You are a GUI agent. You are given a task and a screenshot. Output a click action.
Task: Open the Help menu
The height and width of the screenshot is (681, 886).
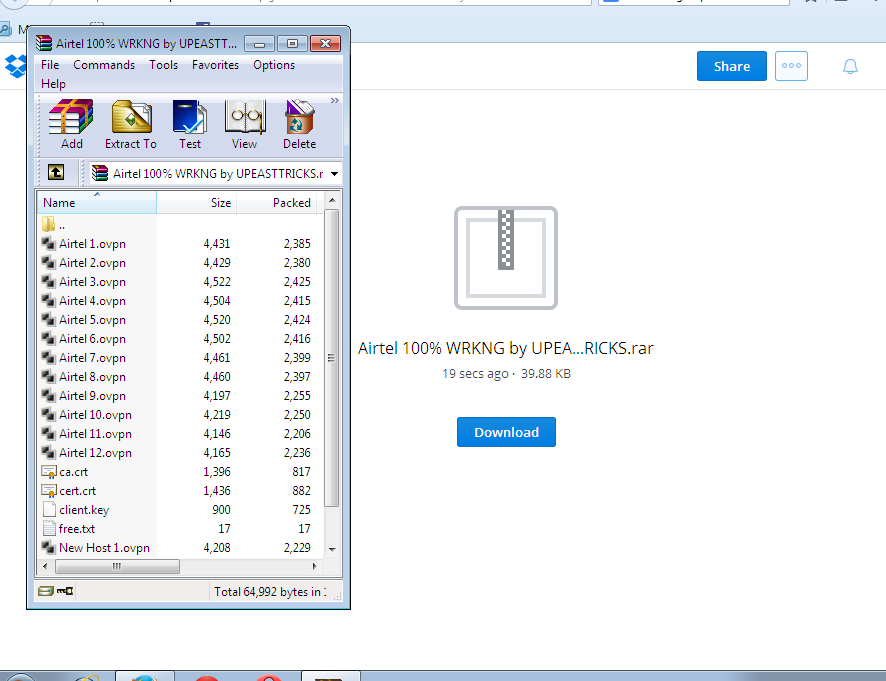click(53, 84)
